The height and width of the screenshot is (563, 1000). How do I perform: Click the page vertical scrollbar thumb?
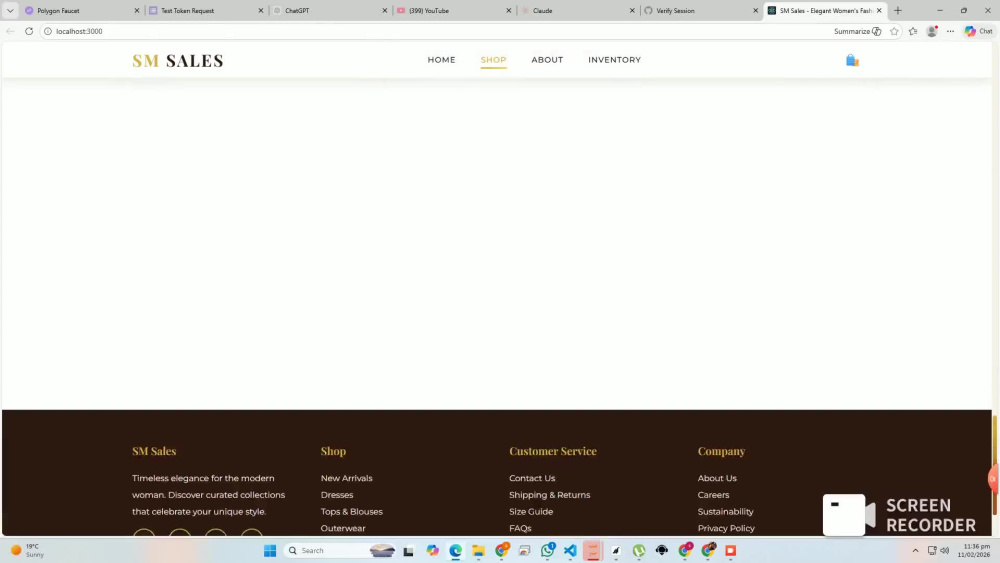(995, 464)
